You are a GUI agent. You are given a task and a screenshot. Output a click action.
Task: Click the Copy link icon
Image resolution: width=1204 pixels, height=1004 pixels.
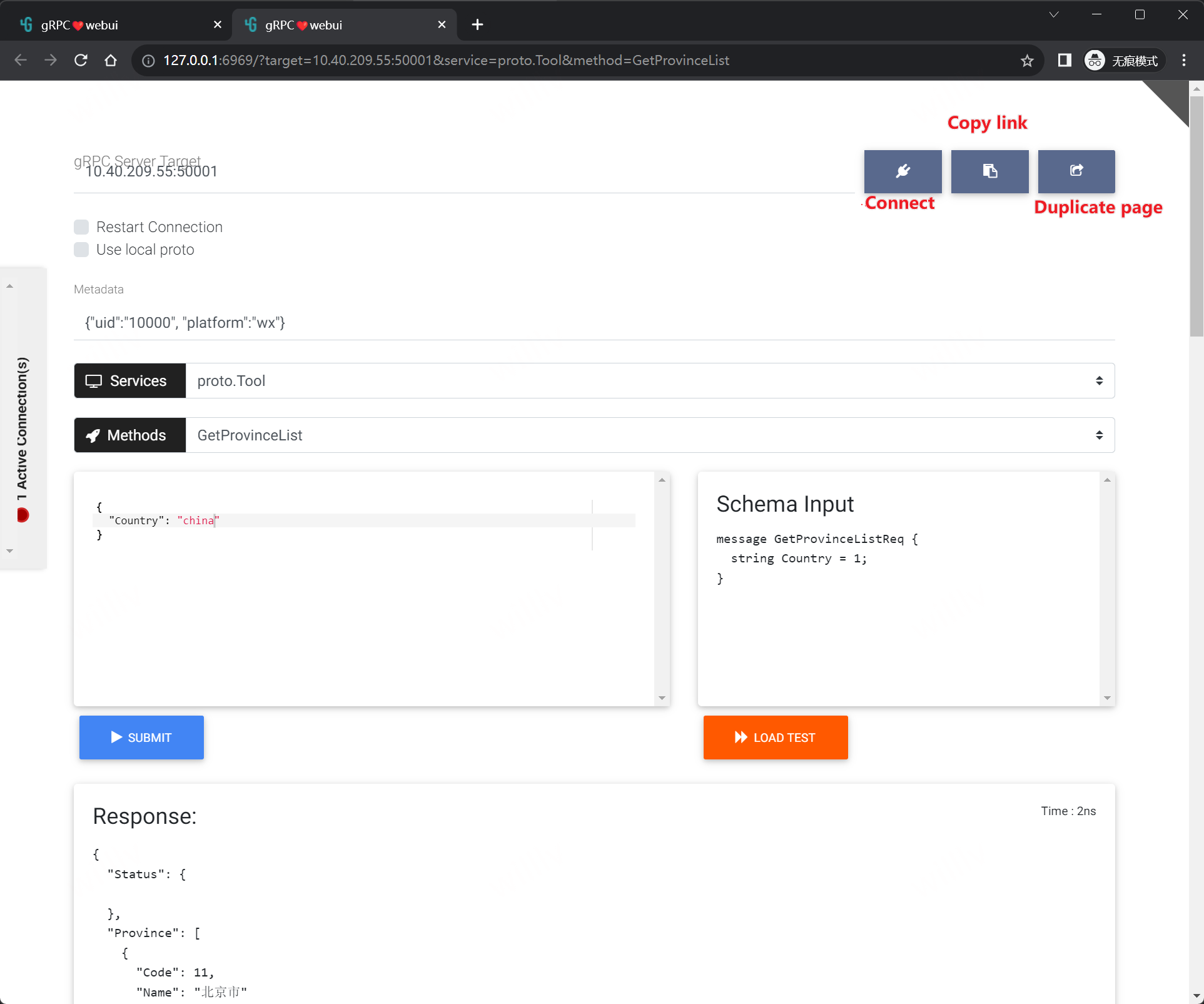click(x=990, y=170)
